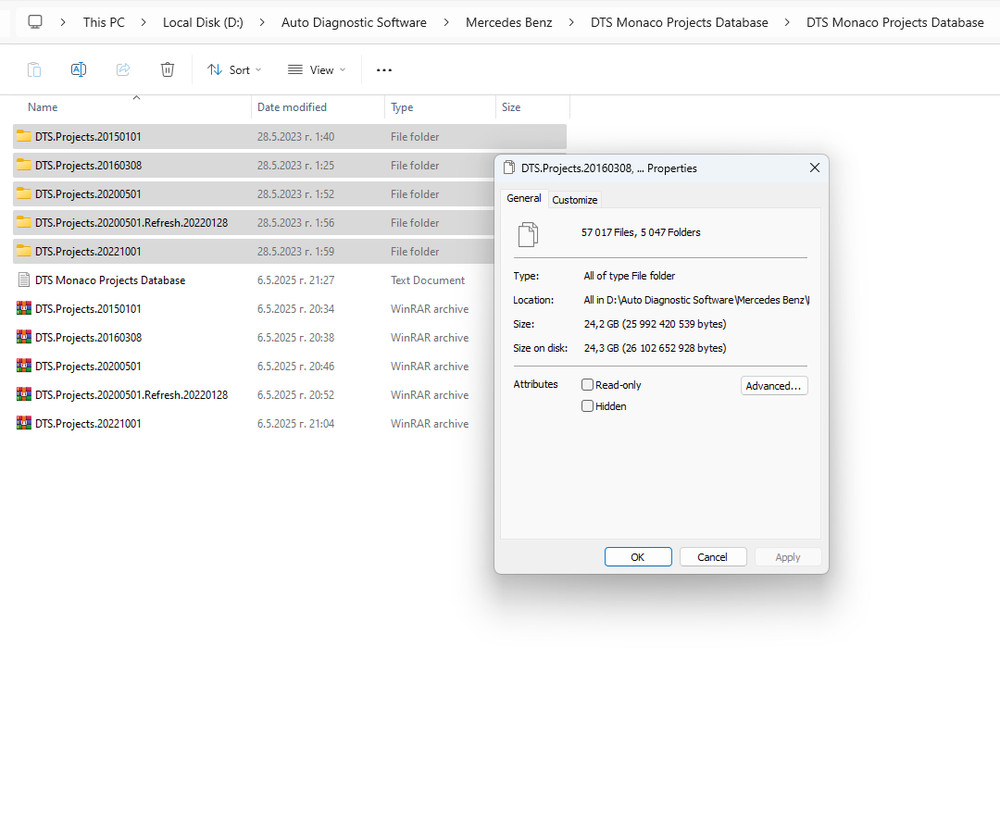Select WinRAR archive icon of DTS.Projects.20150101
This screenshot has height=833, width=1000.
click(x=24, y=309)
